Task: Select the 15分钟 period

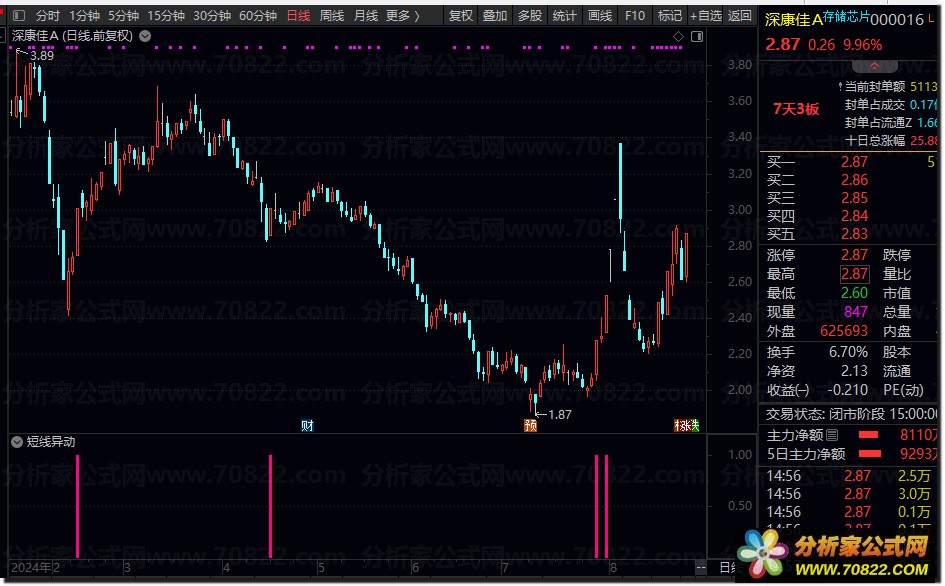Action: [166, 16]
